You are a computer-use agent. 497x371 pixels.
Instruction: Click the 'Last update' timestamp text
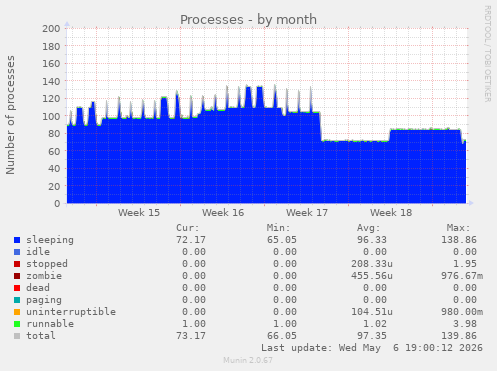[372, 348]
